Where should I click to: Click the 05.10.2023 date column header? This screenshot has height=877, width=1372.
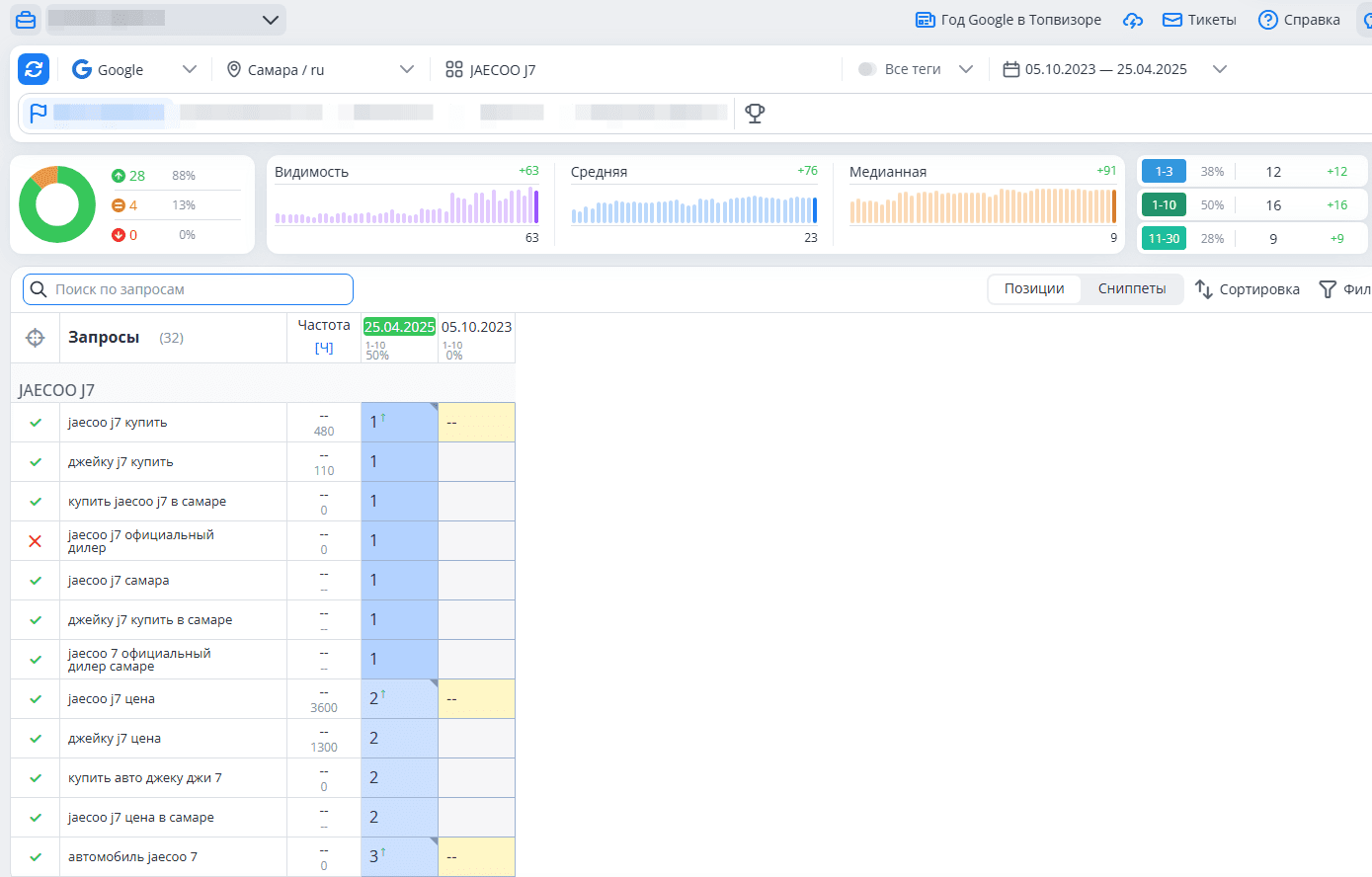click(476, 327)
